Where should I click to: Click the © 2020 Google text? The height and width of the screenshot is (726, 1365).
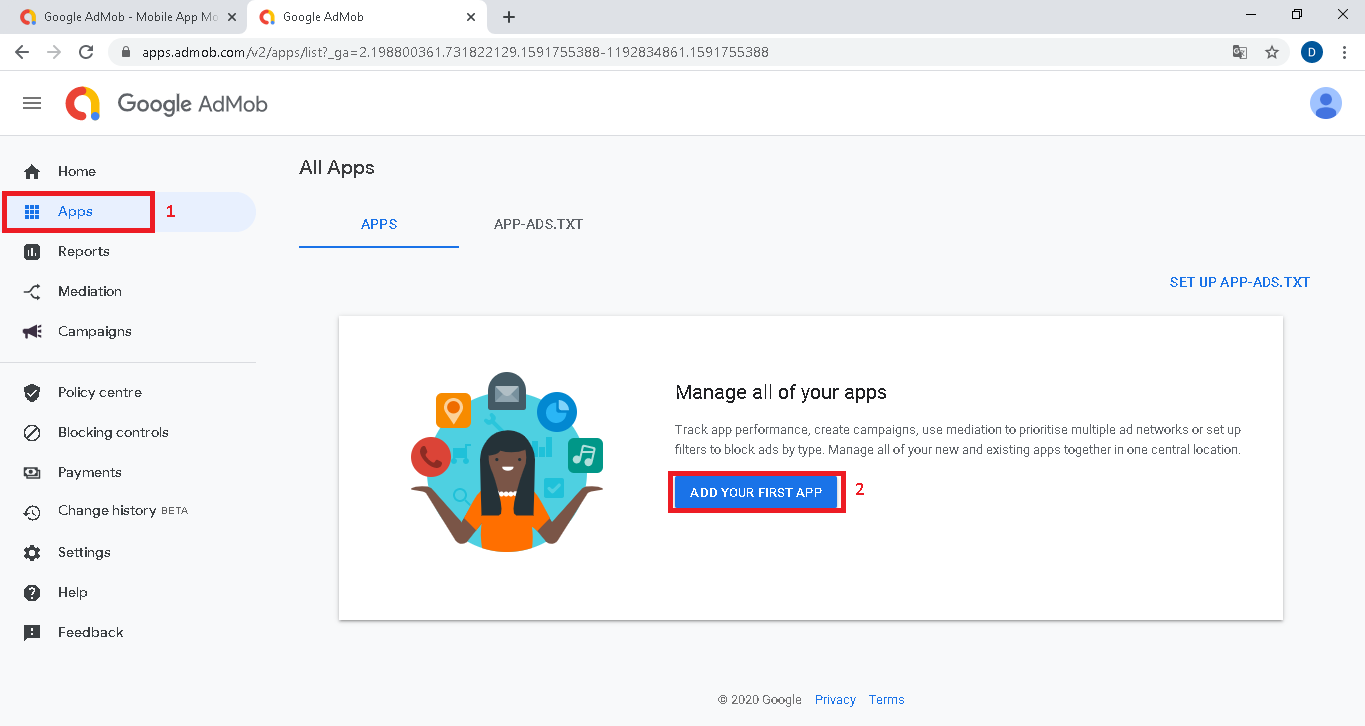tap(760, 700)
